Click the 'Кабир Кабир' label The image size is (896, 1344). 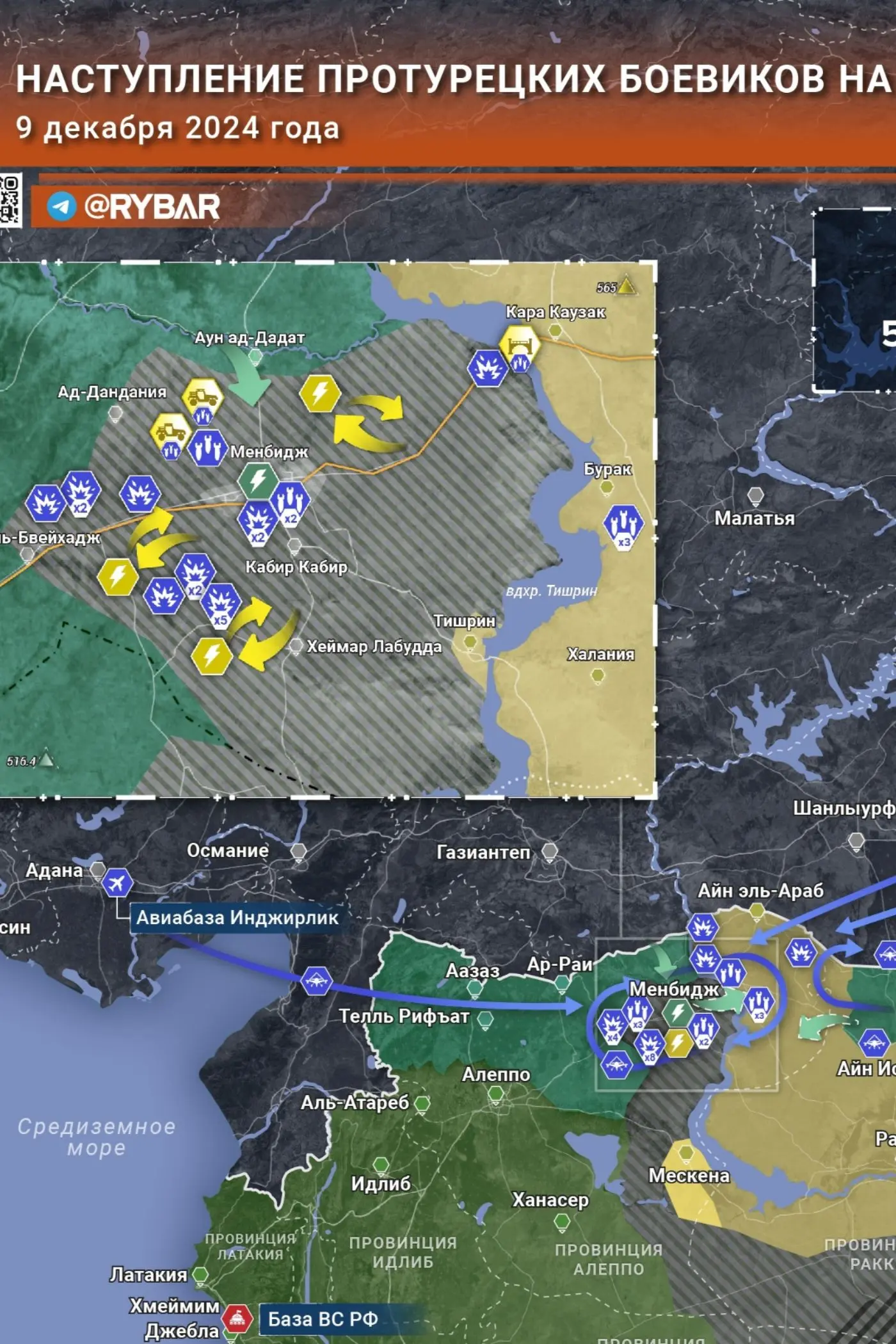tap(296, 566)
